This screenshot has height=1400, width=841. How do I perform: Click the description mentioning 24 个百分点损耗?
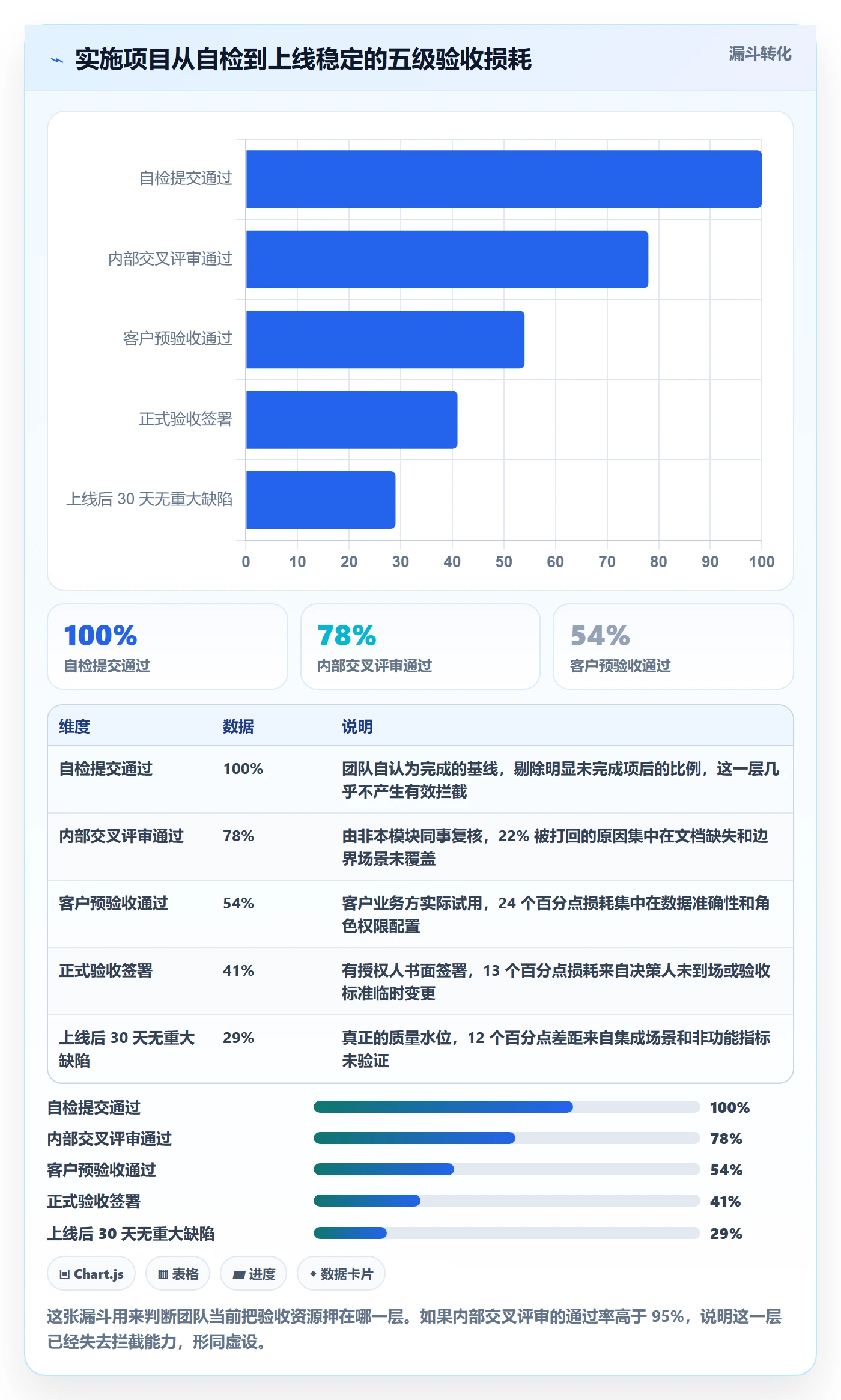[x=556, y=915]
